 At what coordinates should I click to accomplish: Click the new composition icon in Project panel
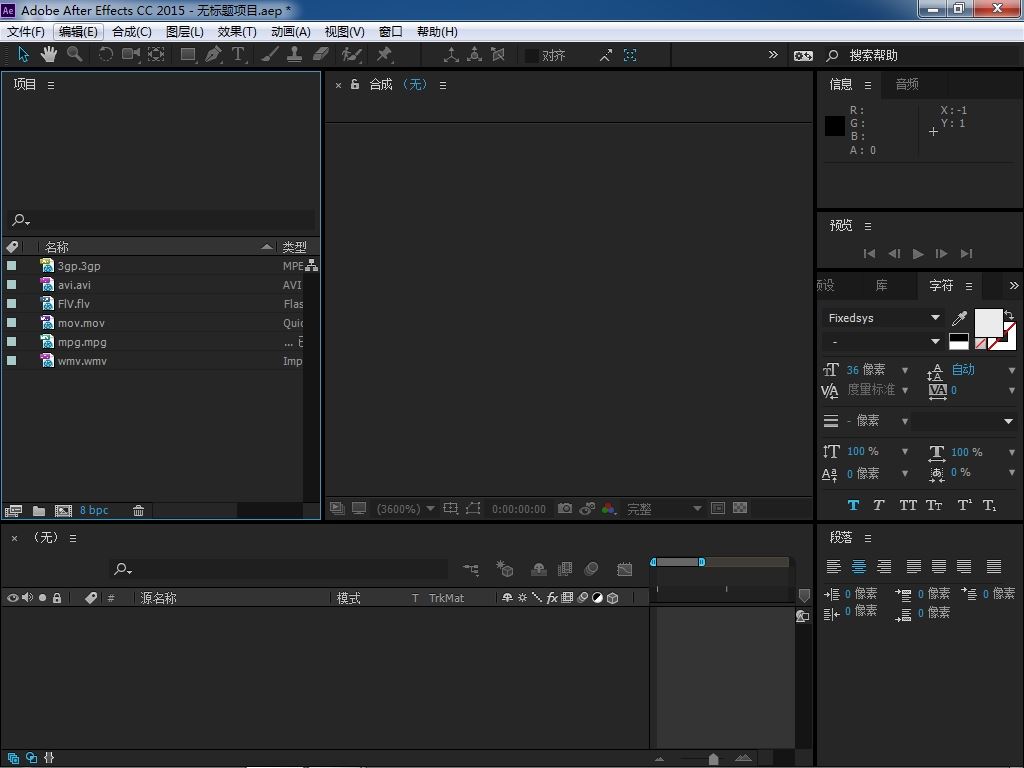(63, 511)
